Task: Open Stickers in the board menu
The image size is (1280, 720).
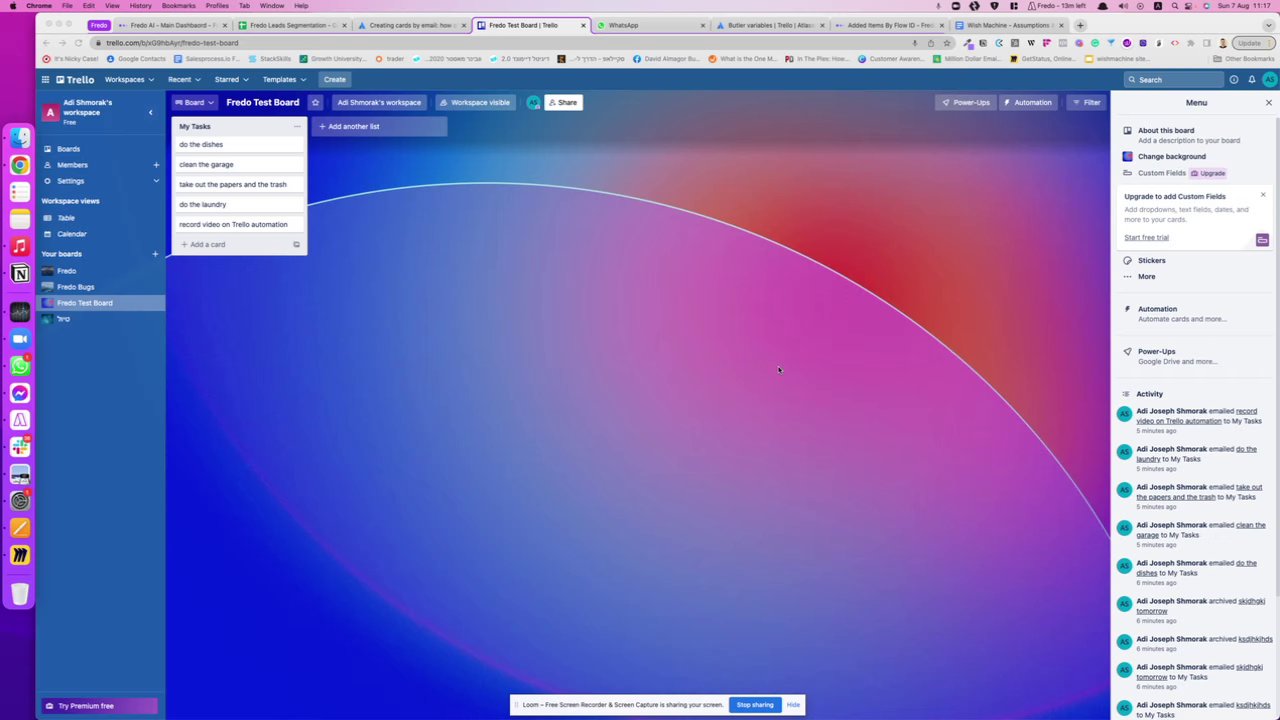Action: tap(1151, 260)
